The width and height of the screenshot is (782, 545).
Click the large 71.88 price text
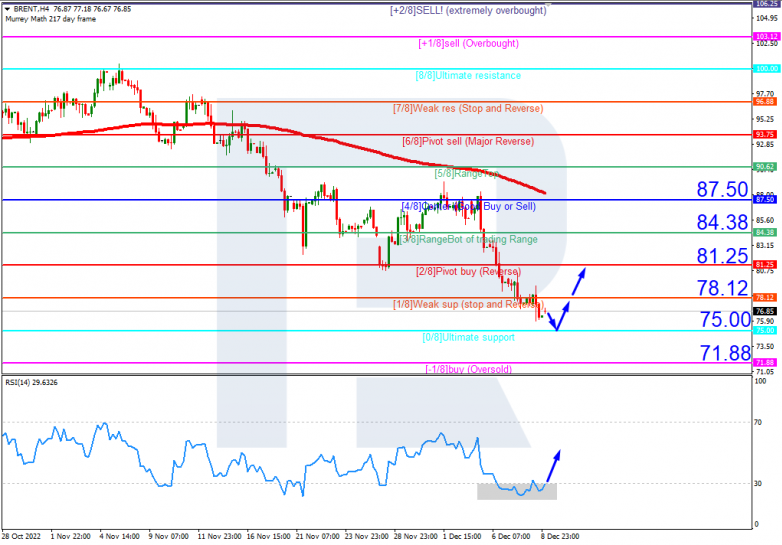coord(723,352)
